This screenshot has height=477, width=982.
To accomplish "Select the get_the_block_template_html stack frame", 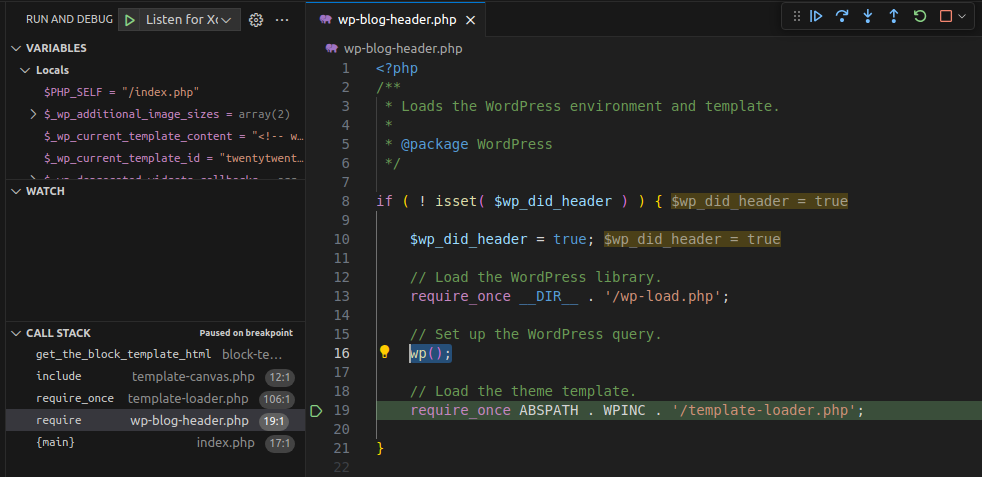I will coord(124,355).
